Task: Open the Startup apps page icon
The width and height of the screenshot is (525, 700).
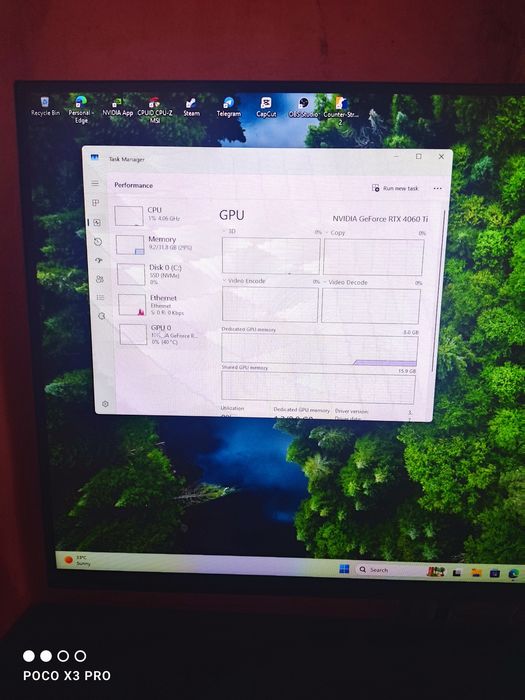Action: pos(99,260)
